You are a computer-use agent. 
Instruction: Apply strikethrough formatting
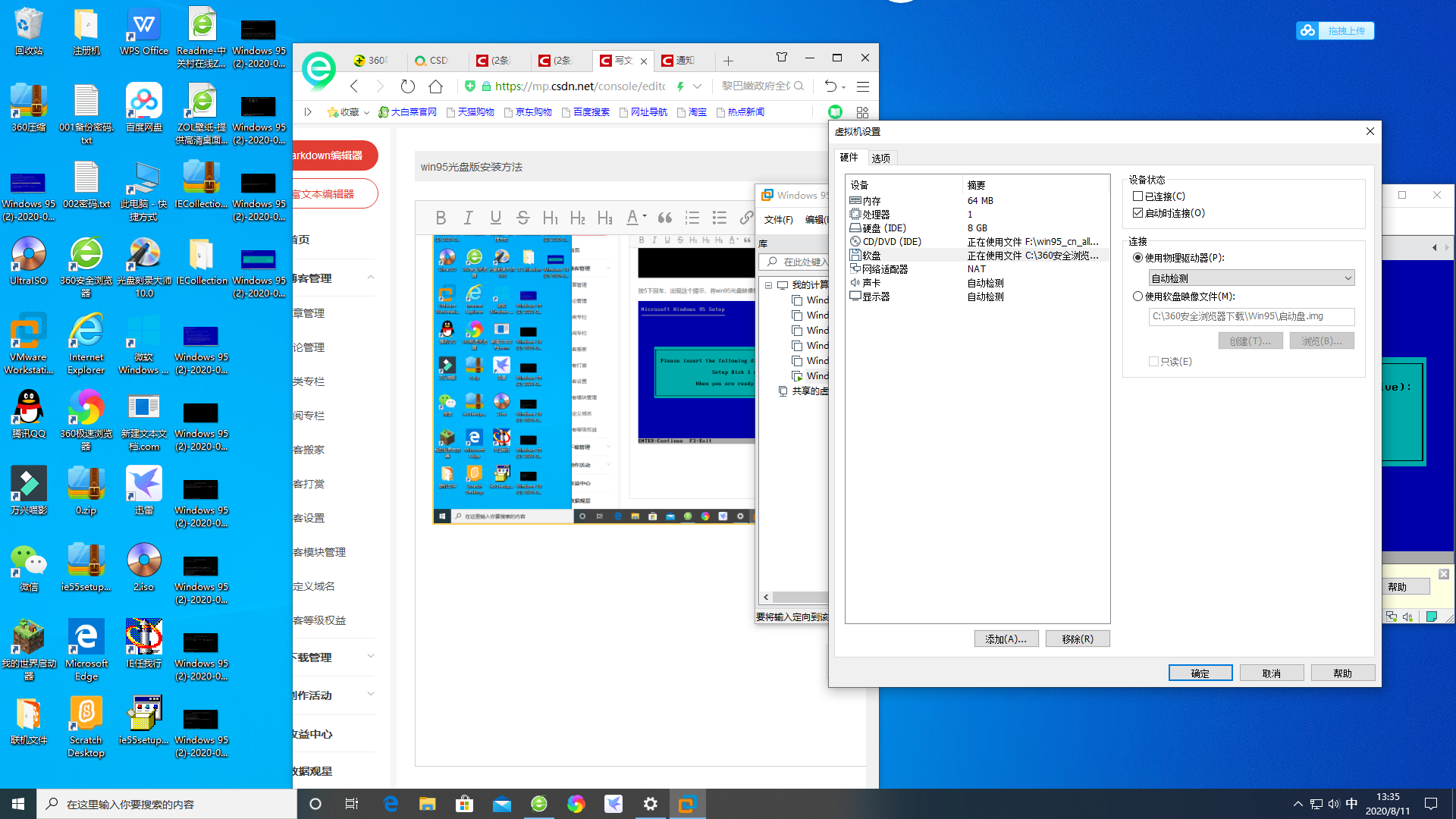pos(522,218)
